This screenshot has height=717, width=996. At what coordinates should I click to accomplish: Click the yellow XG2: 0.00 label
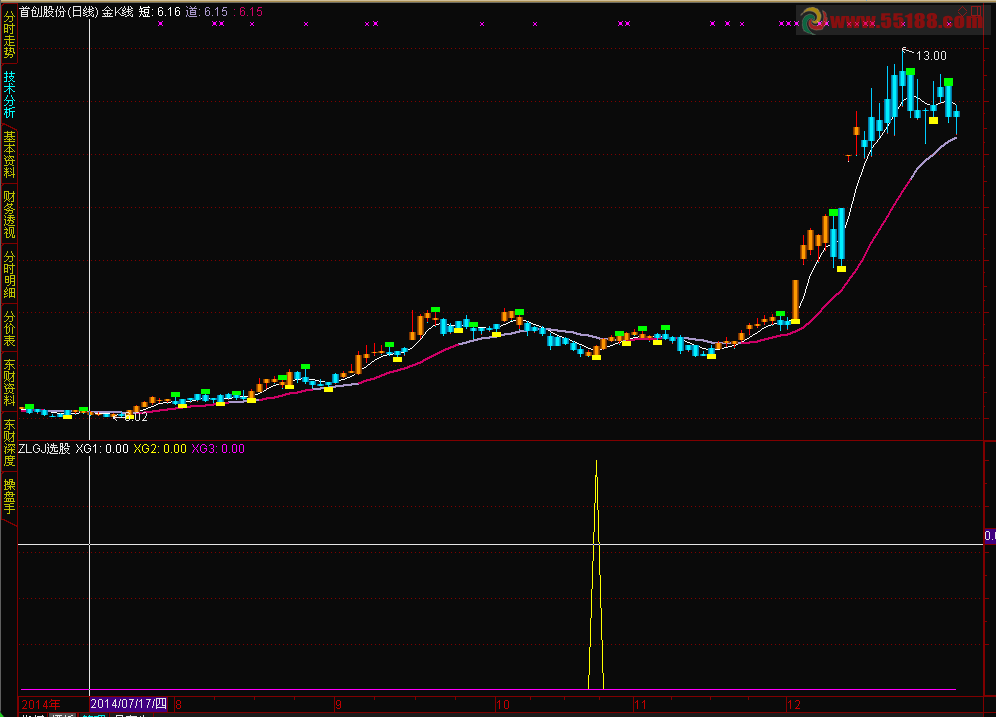point(160,448)
